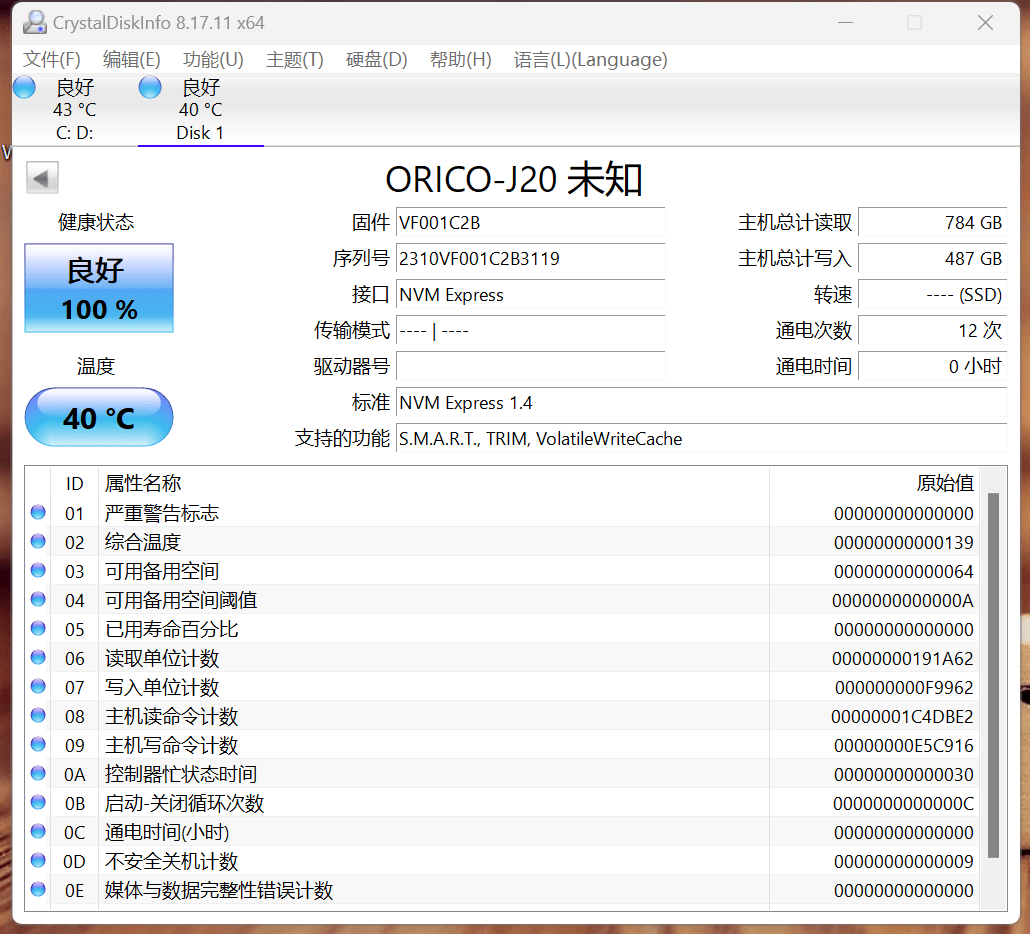The width and height of the screenshot is (1030, 934).
Task: Click the status orb for attribute 04
Action: (x=38, y=599)
